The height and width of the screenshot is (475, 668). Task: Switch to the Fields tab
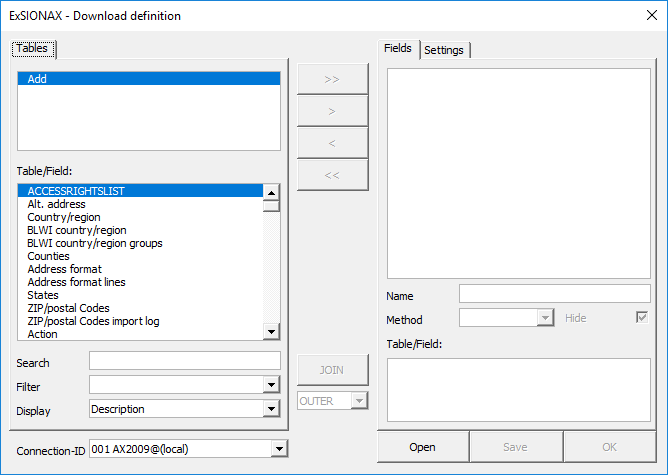pyautogui.click(x=398, y=49)
